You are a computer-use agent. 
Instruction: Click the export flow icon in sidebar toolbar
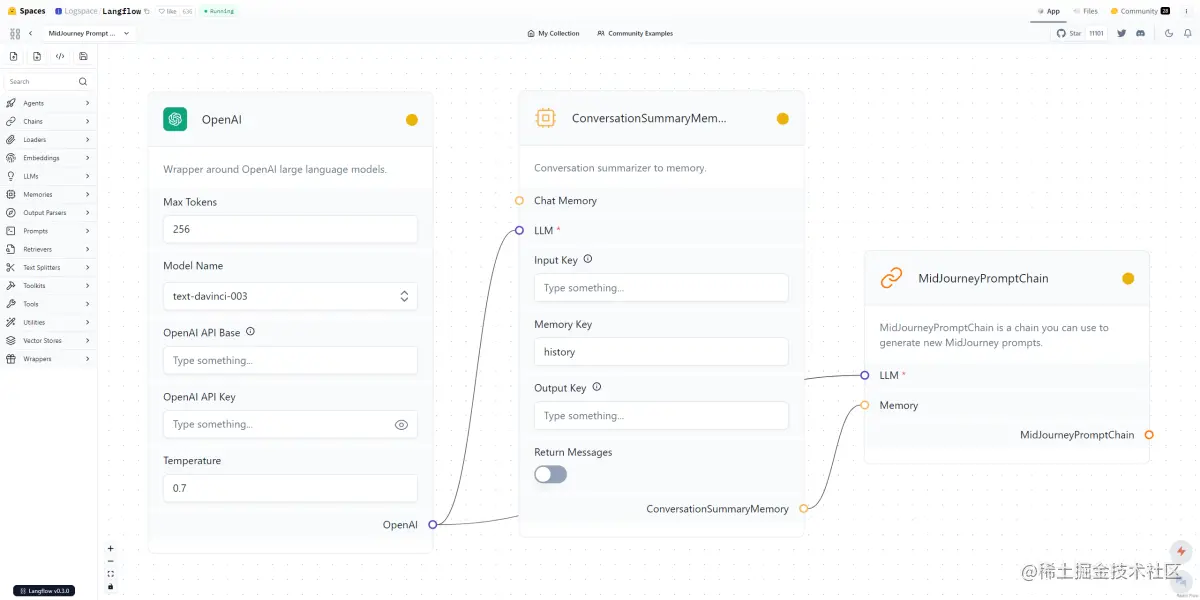tap(37, 56)
